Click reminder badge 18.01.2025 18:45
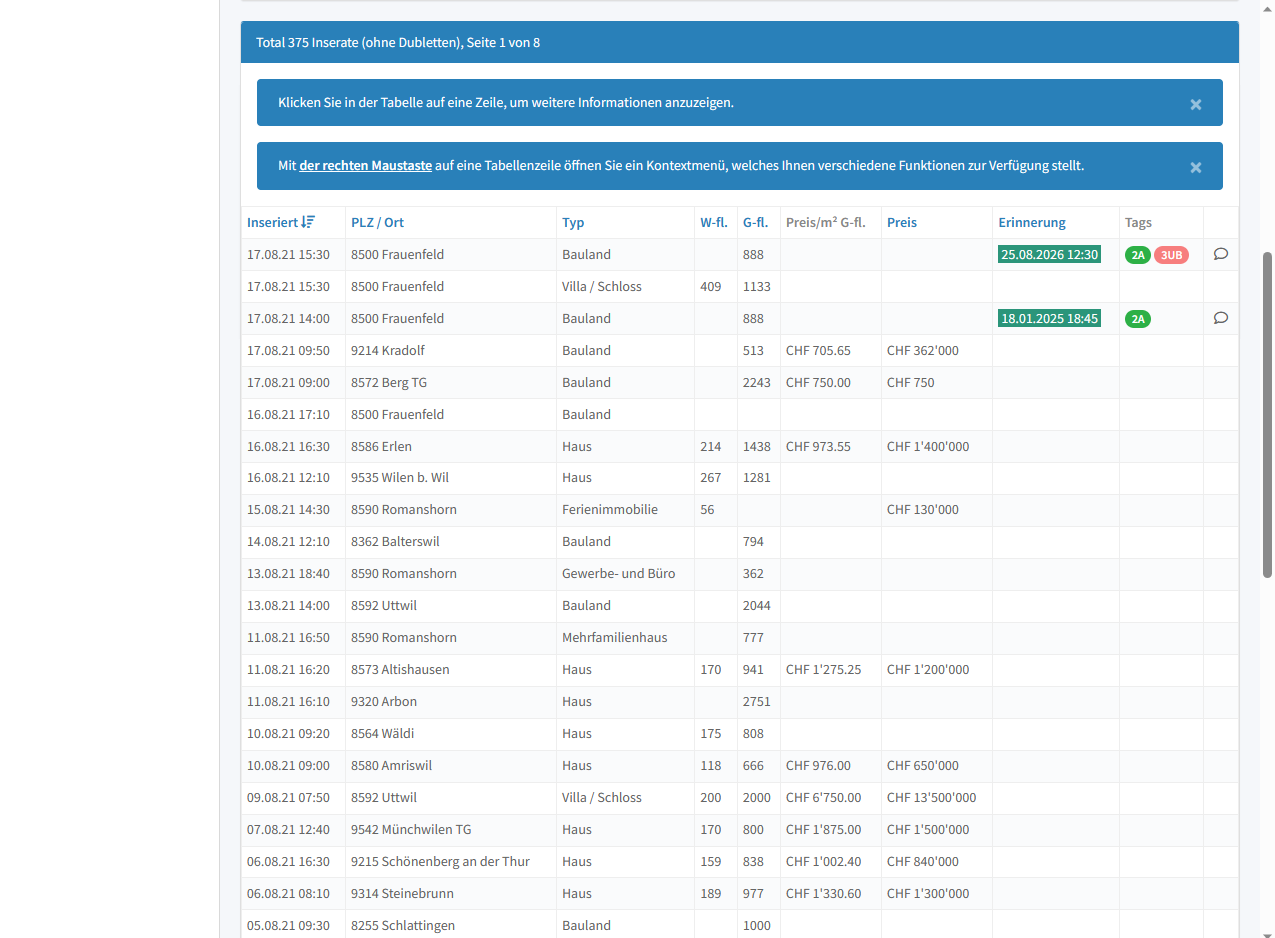 pos(1049,318)
